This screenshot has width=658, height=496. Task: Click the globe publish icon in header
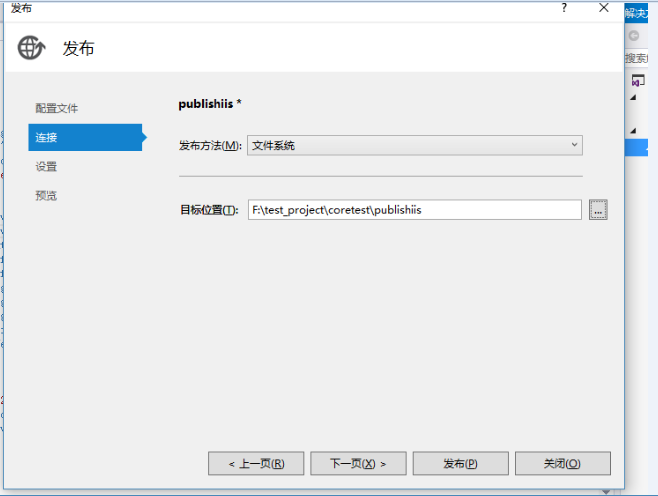click(31, 48)
